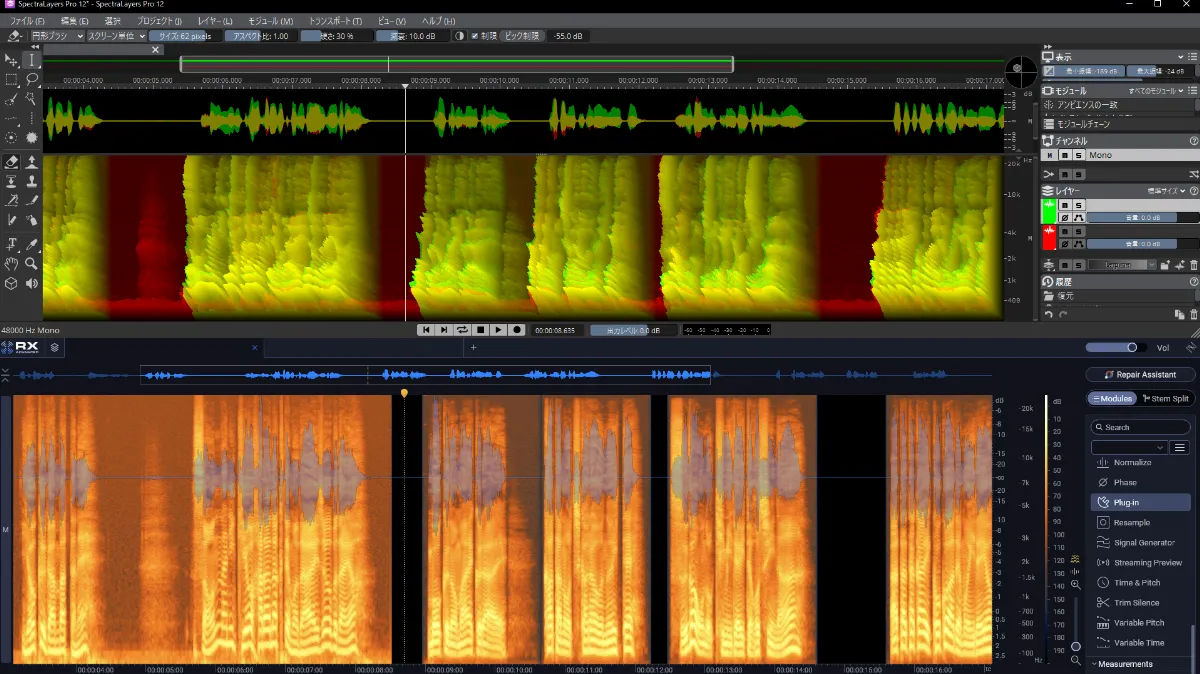Screen dimensions: 1200x674
Task: Select the text T tool
Action: tap(12, 243)
